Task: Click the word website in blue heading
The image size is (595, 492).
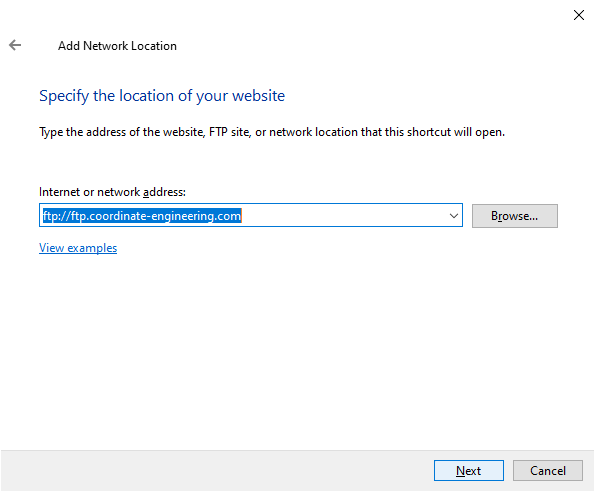Action: (258, 96)
